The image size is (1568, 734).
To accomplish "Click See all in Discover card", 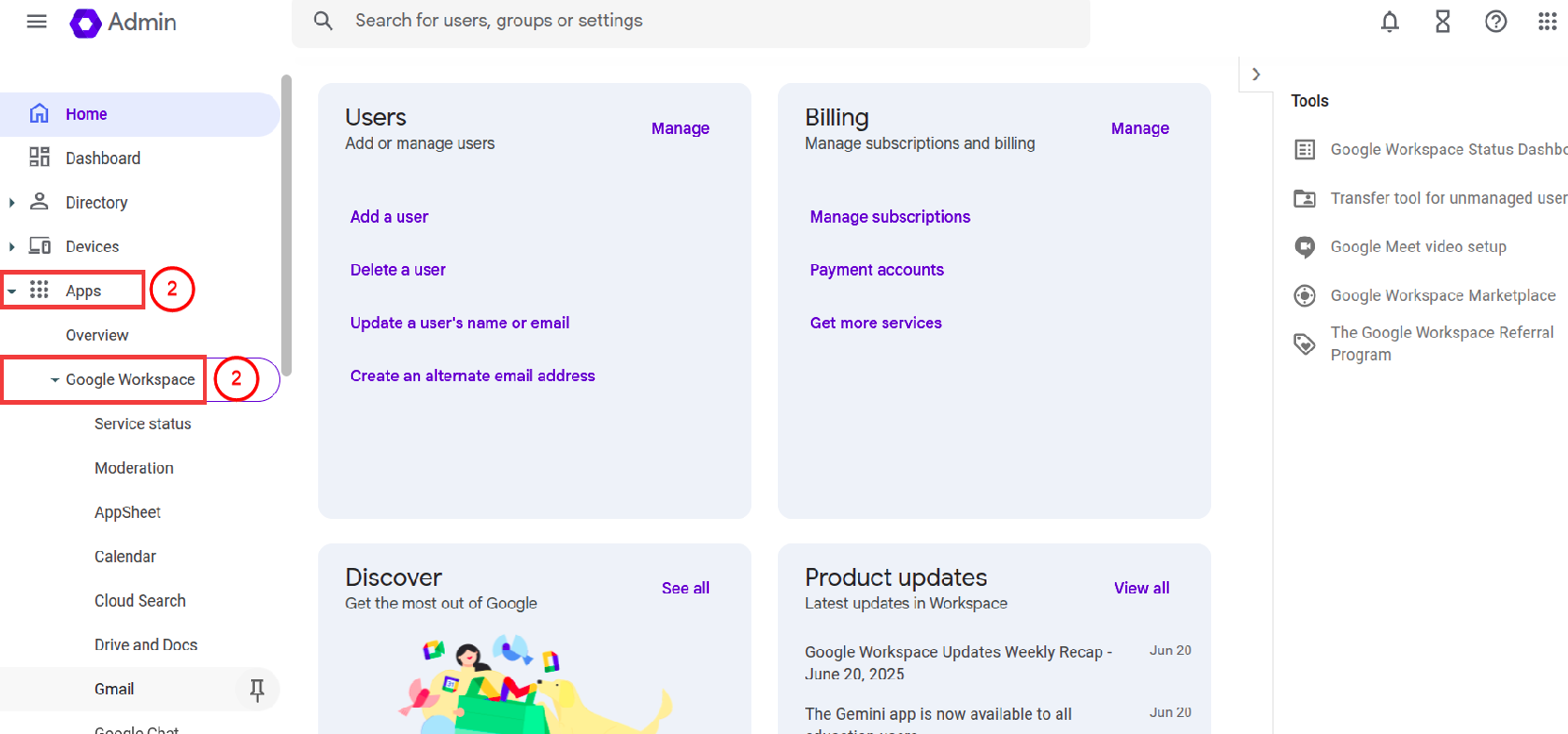I will coord(685,588).
